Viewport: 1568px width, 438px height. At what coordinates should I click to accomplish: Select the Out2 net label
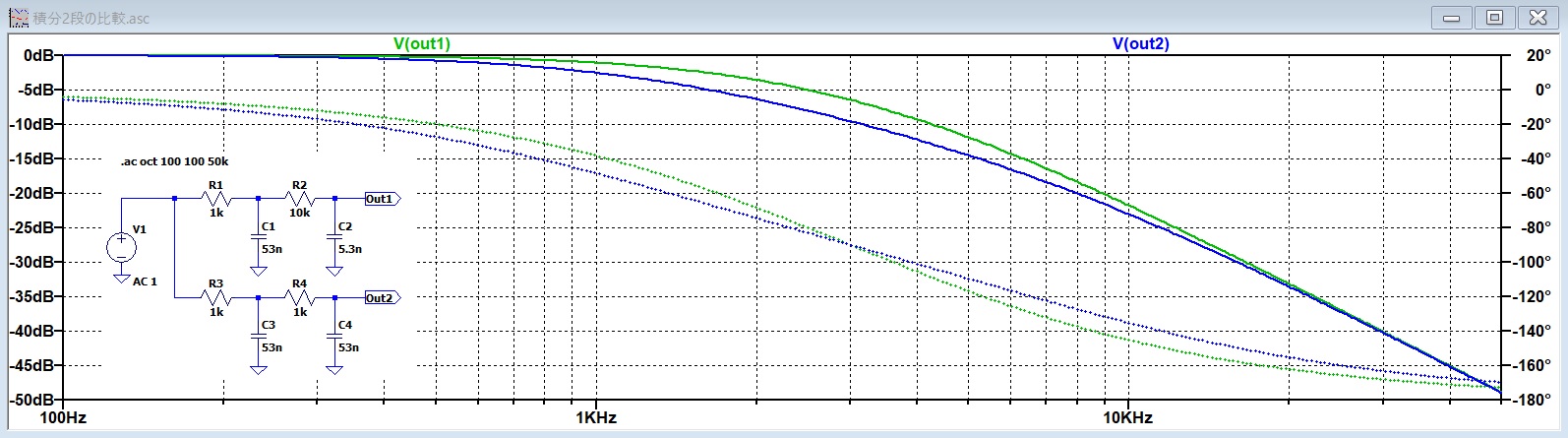380,297
